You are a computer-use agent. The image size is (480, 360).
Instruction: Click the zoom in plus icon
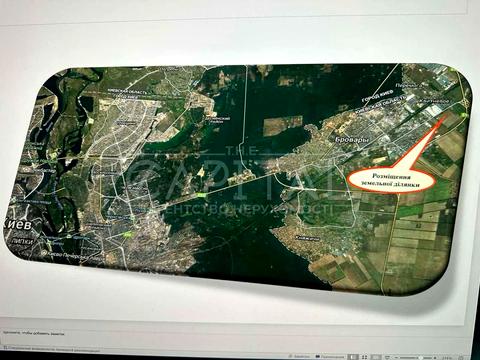tap(435, 358)
